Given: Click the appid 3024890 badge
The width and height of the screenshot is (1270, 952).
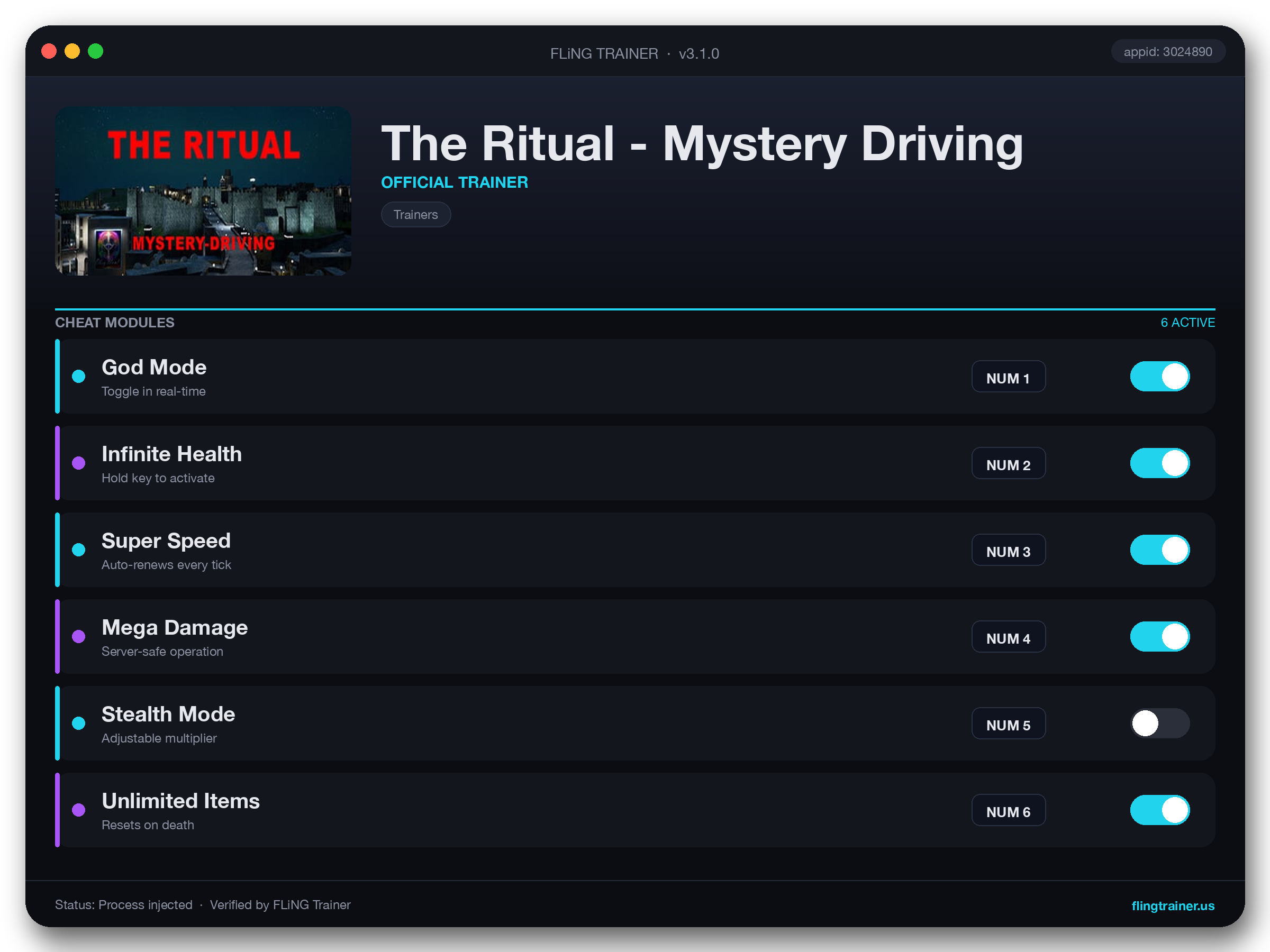Looking at the screenshot, I should [1167, 52].
